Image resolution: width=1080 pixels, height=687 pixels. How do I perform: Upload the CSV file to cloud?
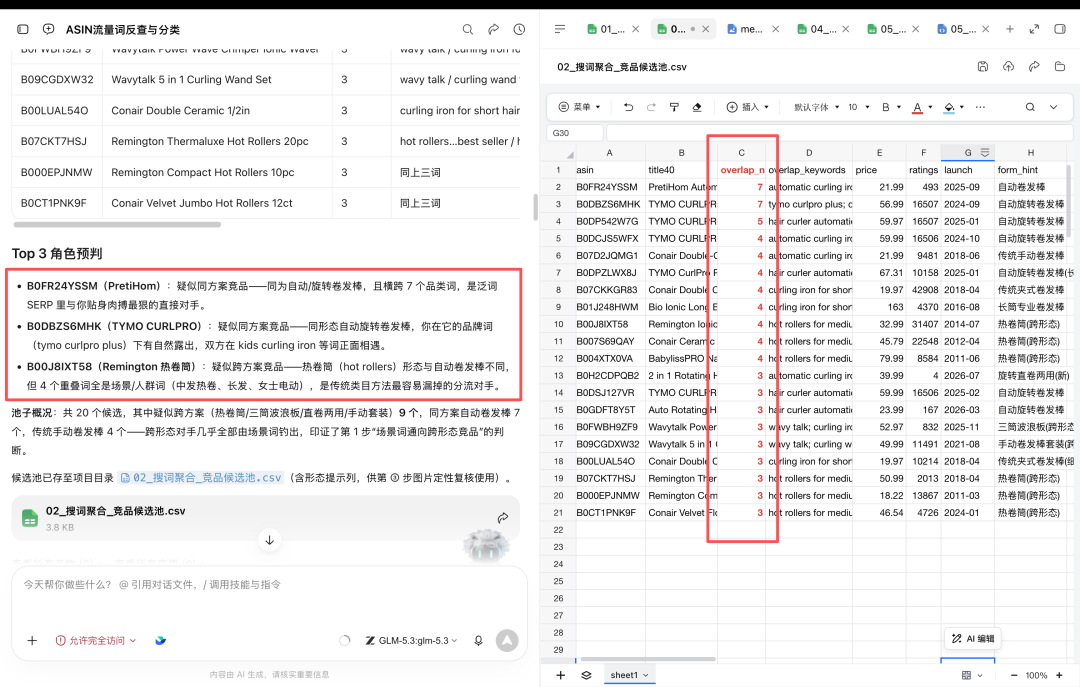point(1008,67)
